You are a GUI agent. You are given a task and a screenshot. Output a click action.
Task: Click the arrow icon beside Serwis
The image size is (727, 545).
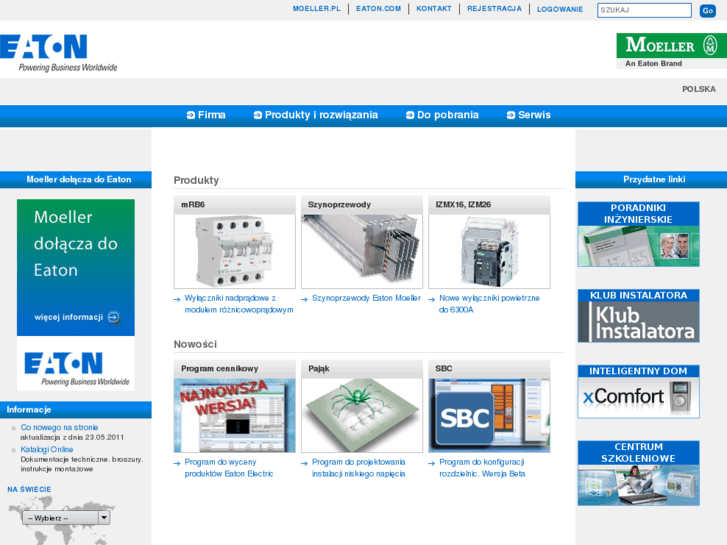(510, 115)
